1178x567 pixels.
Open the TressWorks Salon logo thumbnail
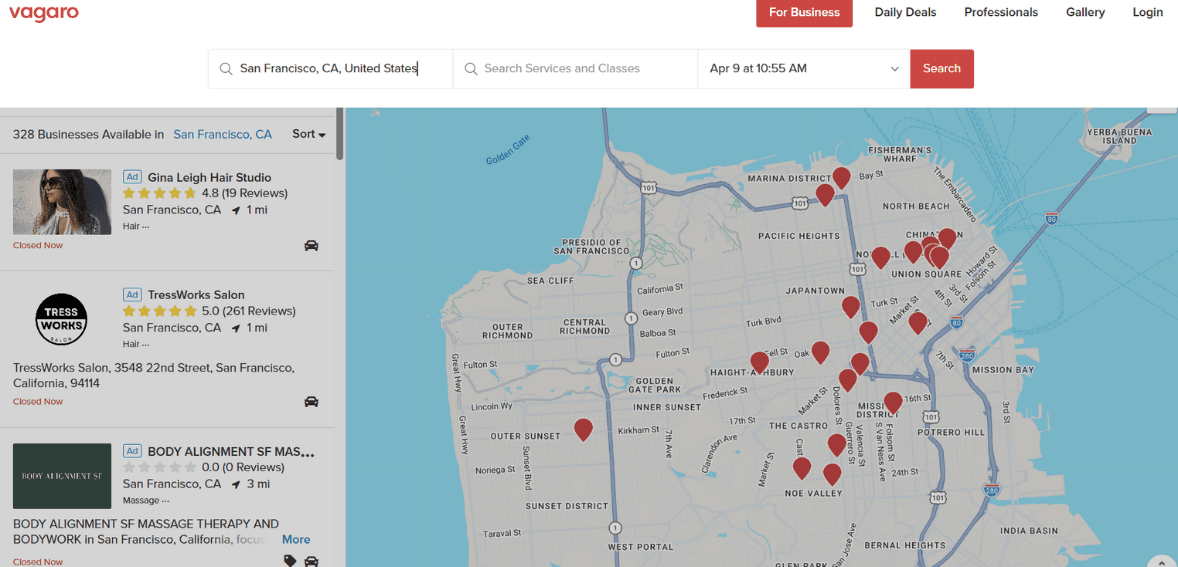pyautogui.click(x=62, y=320)
